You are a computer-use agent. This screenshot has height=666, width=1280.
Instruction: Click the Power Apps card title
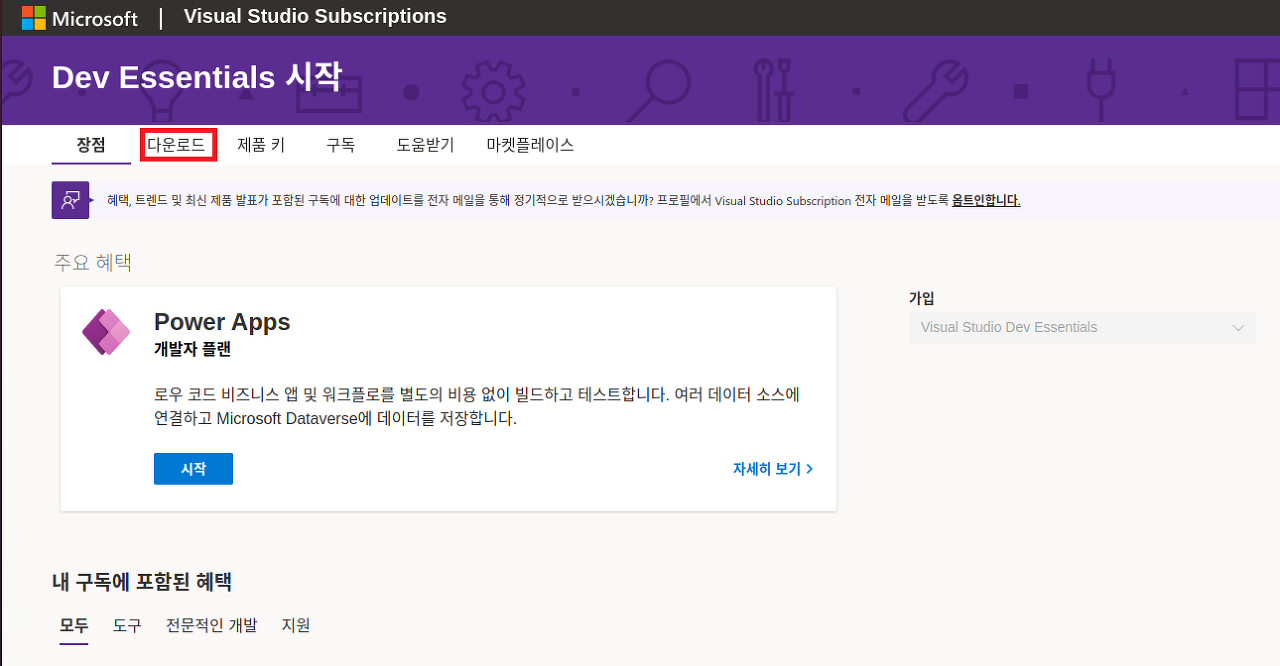(222, 322)
